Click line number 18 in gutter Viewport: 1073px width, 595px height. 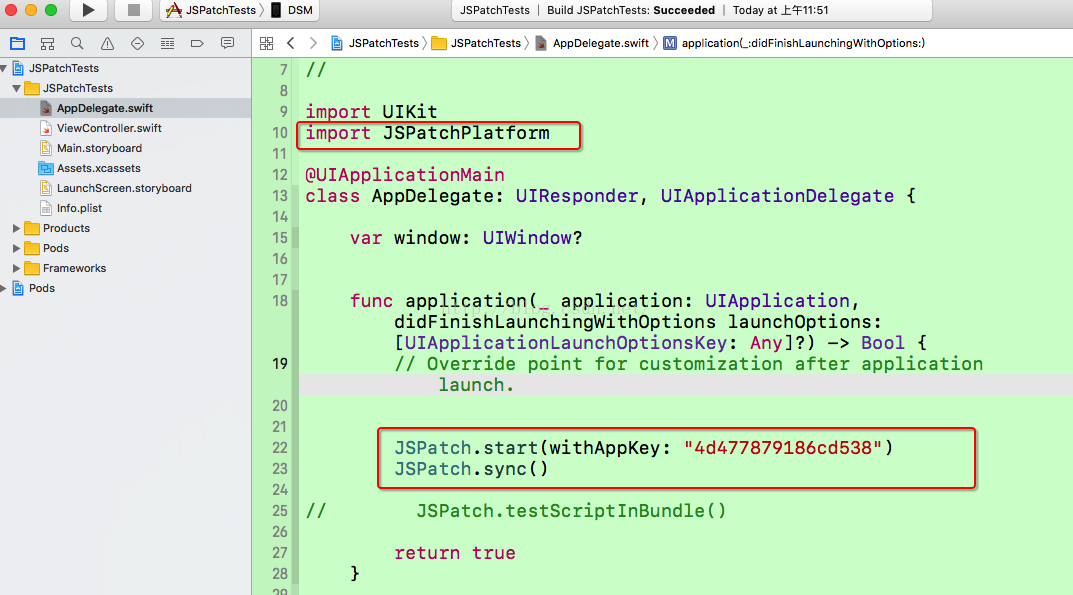click(x=280, y=301)
